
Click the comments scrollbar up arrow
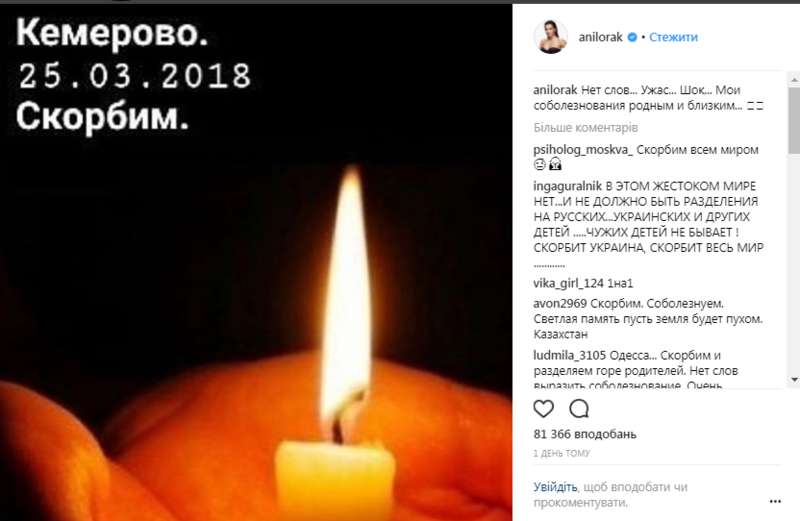click(794, 80)
